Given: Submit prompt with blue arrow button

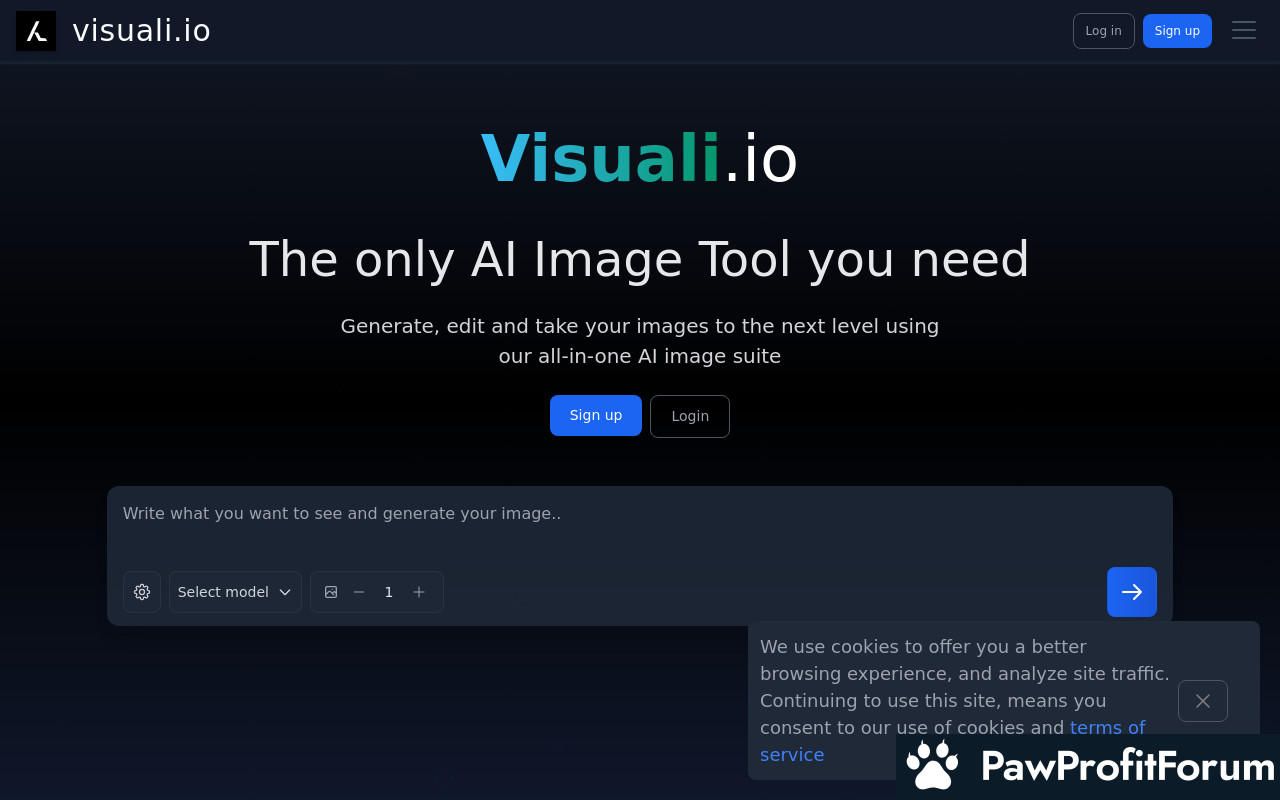Looking at the screenshot, I should (1132, 592).
